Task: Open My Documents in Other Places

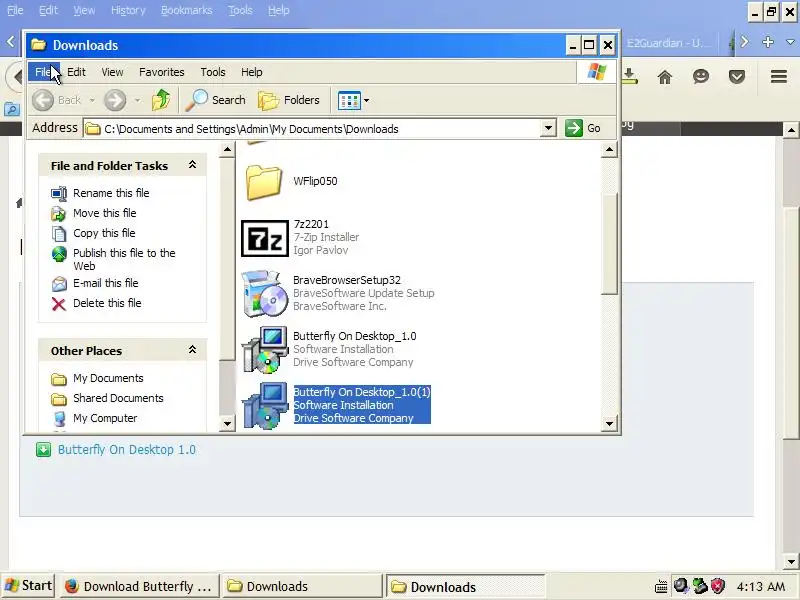Action: (108, 378)
